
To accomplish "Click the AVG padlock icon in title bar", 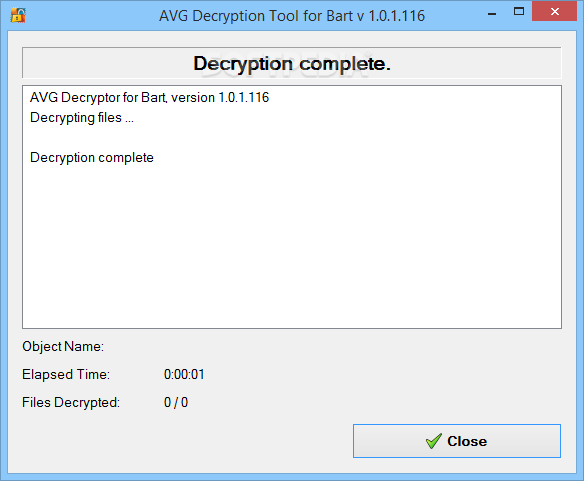I will point(18,15).
